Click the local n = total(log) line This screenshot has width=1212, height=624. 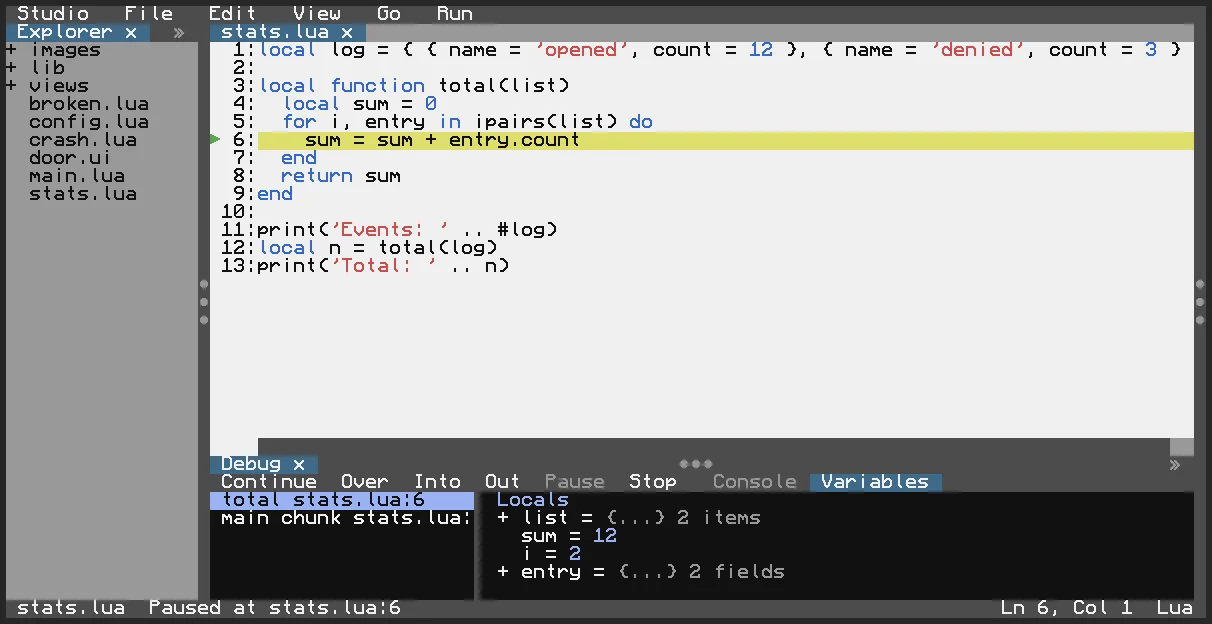coord(379,248)
